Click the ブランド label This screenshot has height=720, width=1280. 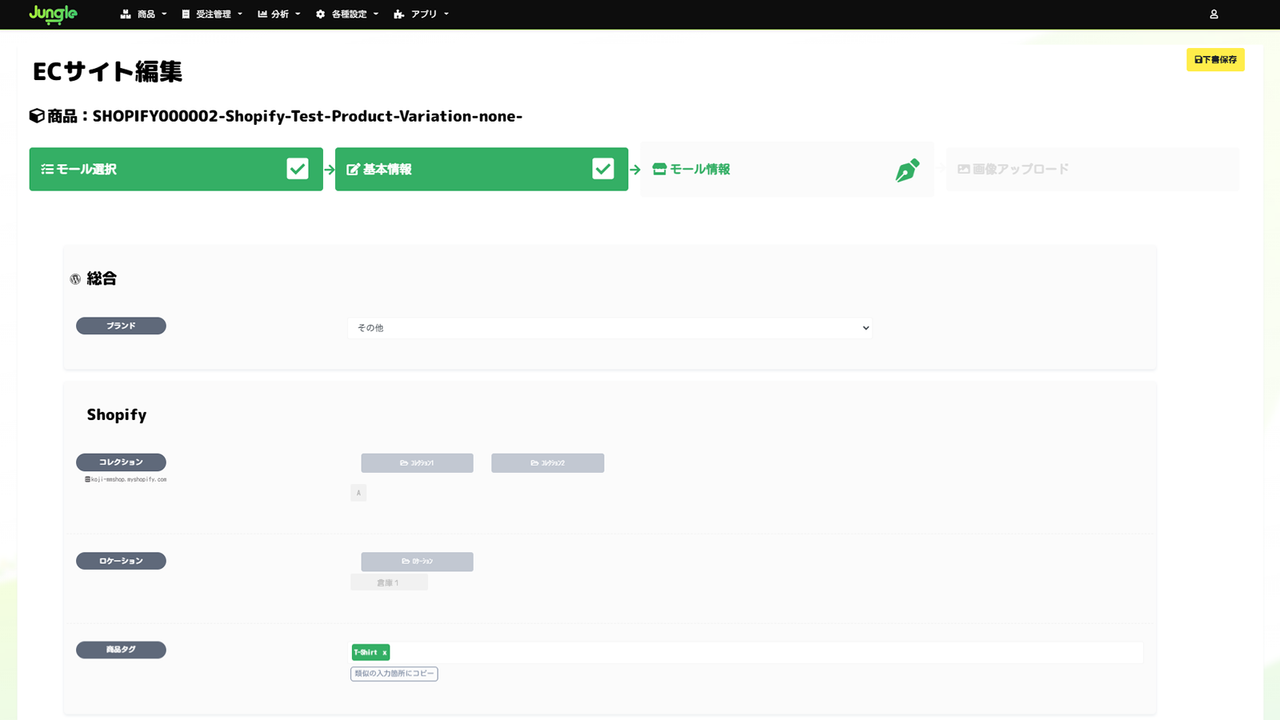(x=121, y=326)
